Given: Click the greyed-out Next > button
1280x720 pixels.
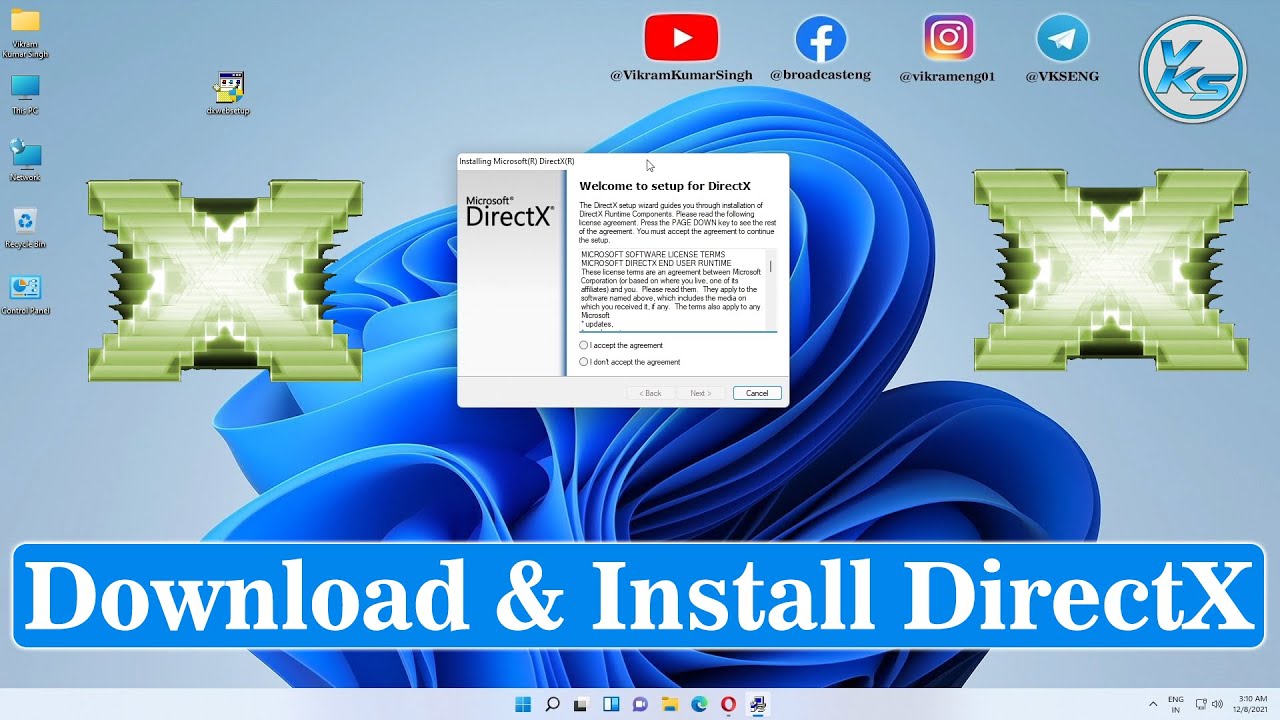Looking at the screenshot, I should coord(701,393).
